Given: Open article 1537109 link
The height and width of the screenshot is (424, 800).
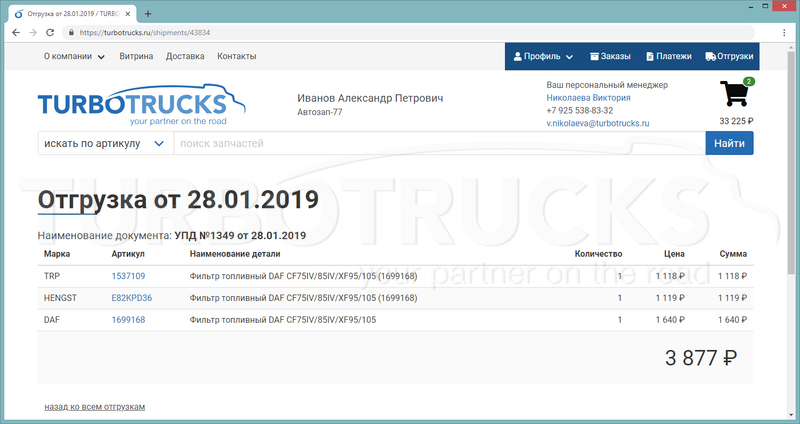Looking at the screenshot, I should click(128, 276).
